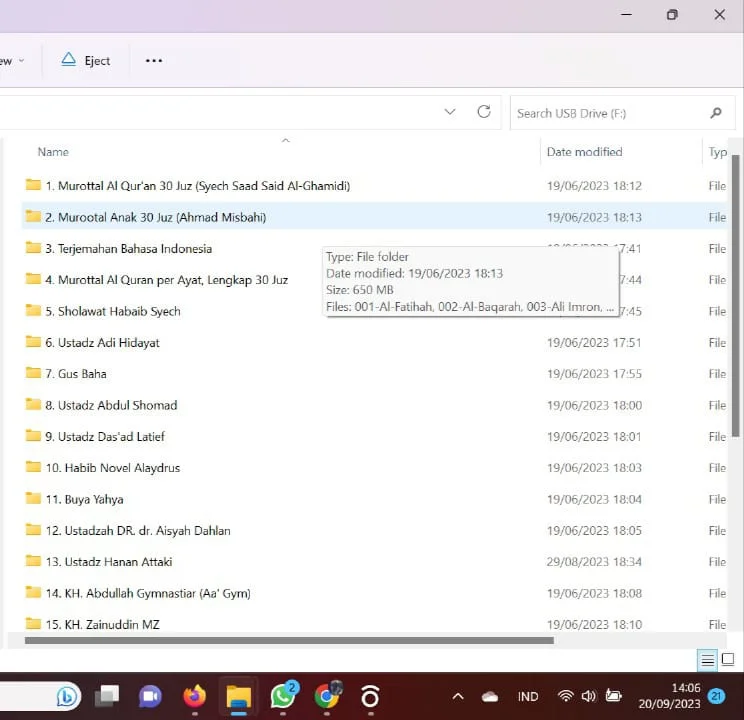Click date 29/08/2023 18:34 cell
Screen dimensions: 744x720
pyautogui.click(x=594, y=562)
